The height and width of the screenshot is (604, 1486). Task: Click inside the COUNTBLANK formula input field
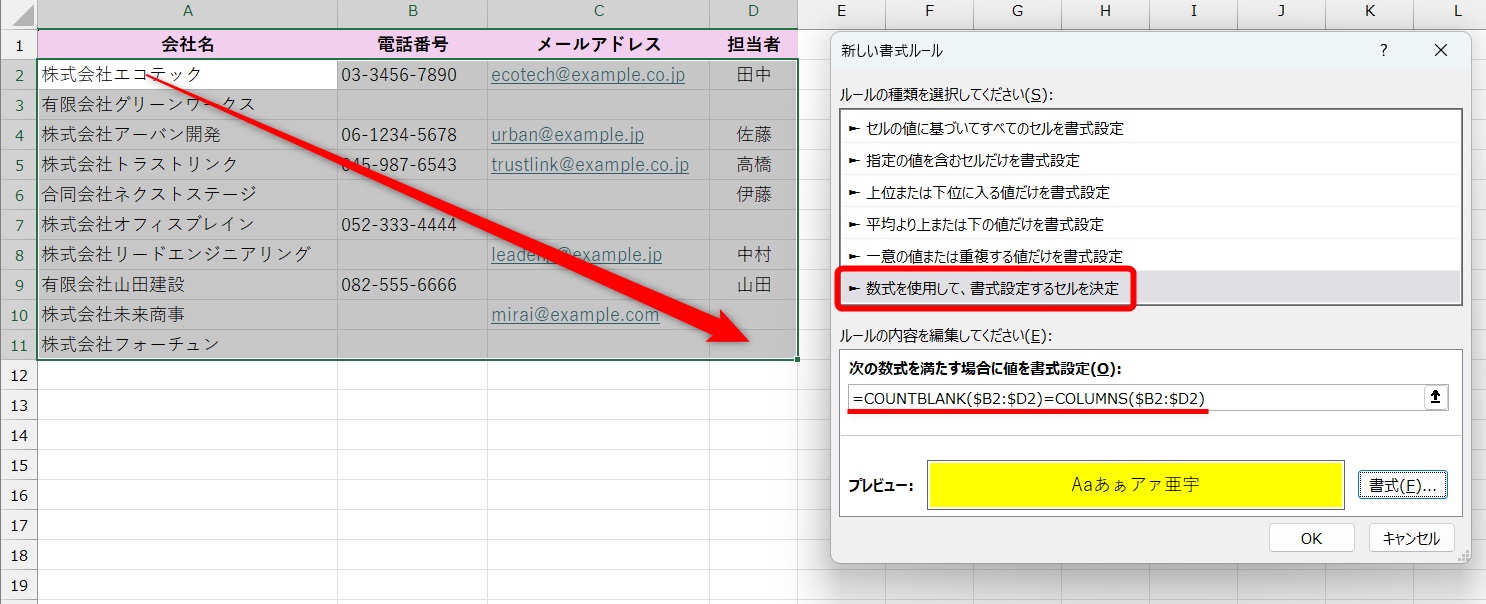1100,397
